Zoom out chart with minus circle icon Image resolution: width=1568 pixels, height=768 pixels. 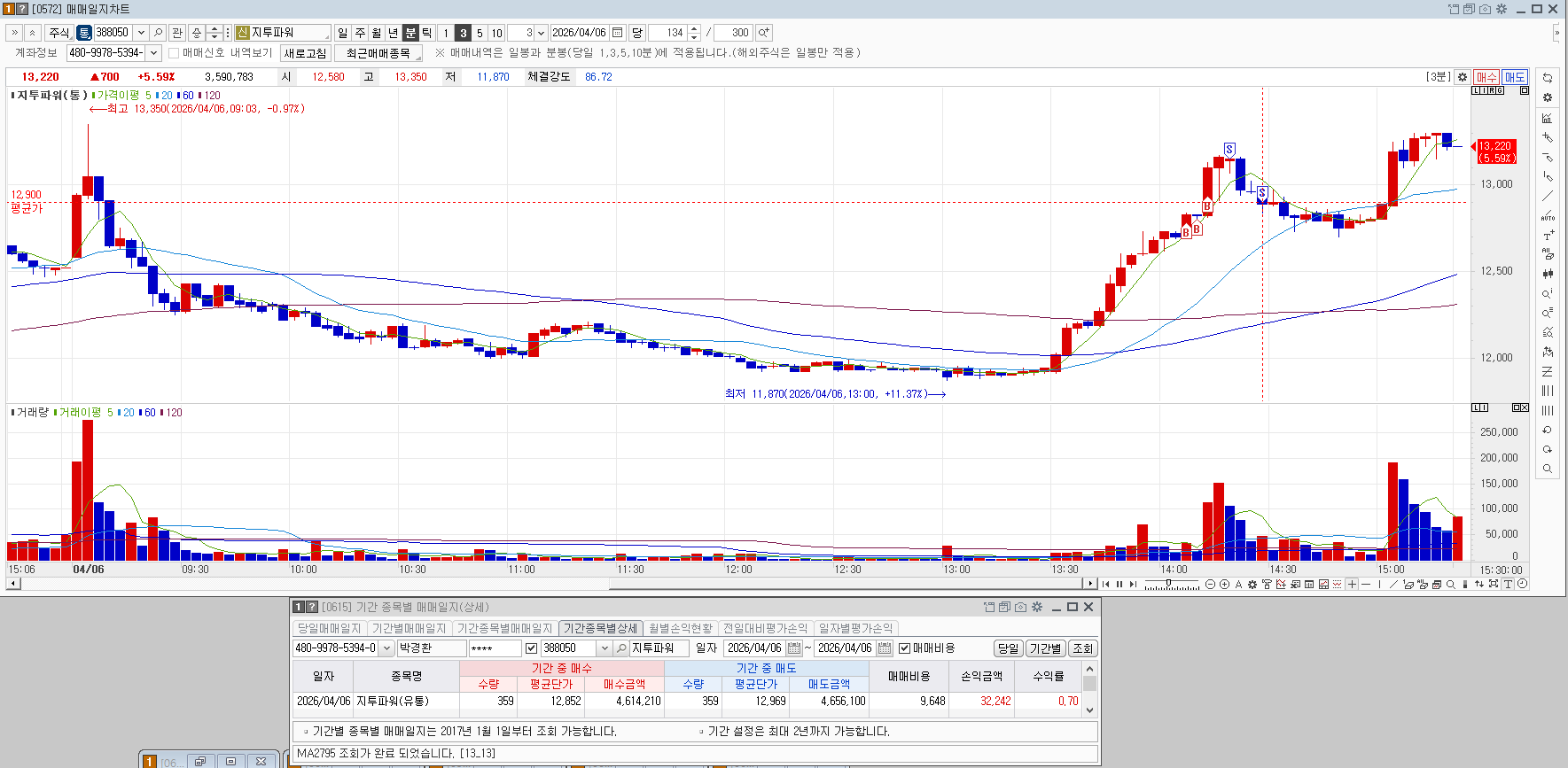click(x=1210, y=585)
